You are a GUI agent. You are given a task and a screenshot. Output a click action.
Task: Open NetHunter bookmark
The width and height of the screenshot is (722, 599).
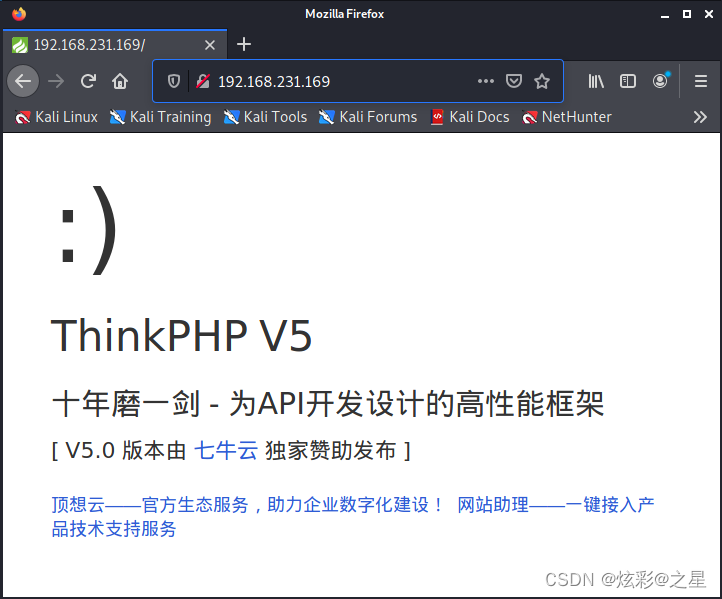567,117
